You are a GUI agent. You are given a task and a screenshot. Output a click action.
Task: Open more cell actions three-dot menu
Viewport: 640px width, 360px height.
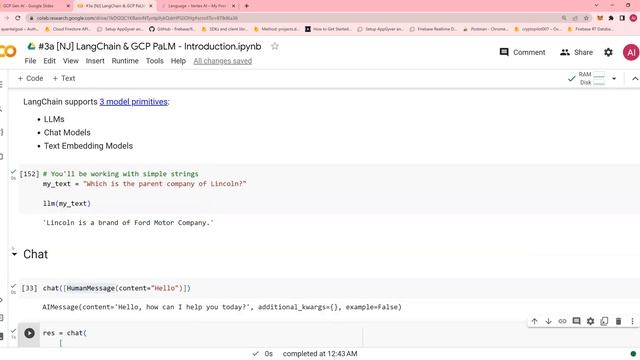click(632, 321)
